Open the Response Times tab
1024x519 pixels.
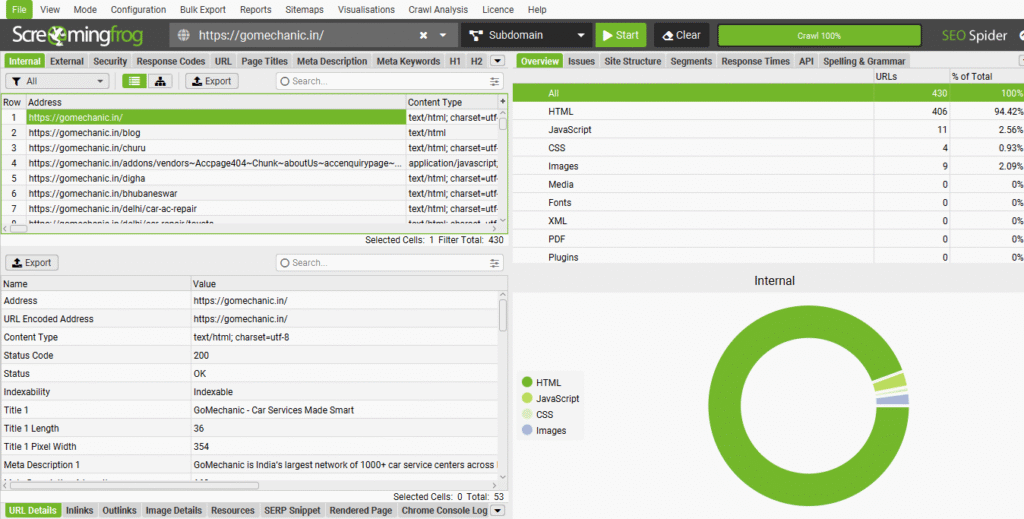(x=756, y=61)
